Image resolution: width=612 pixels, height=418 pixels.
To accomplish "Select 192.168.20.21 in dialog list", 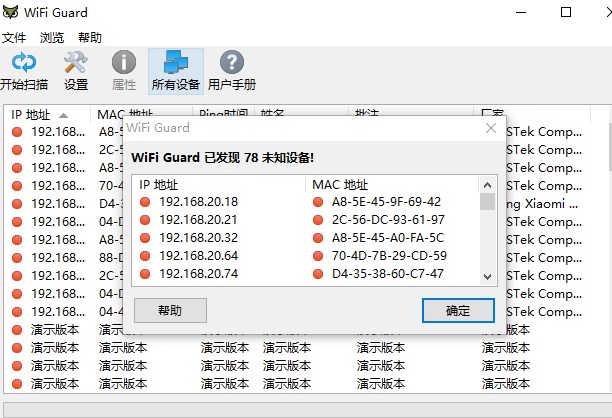I will (x=198, y=220).
